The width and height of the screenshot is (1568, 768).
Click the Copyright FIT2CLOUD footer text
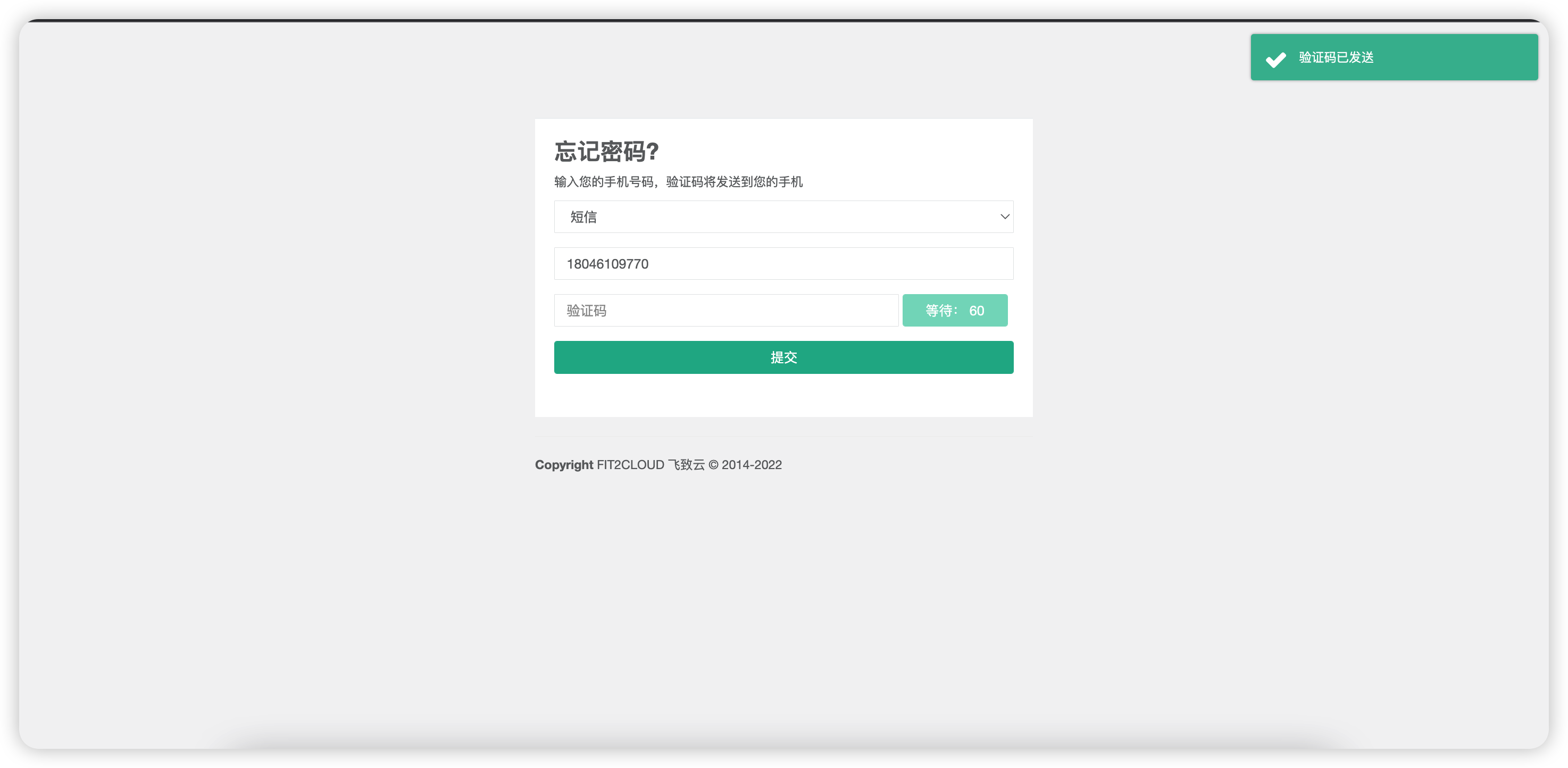pyautogui.click(x=658, y=465)
